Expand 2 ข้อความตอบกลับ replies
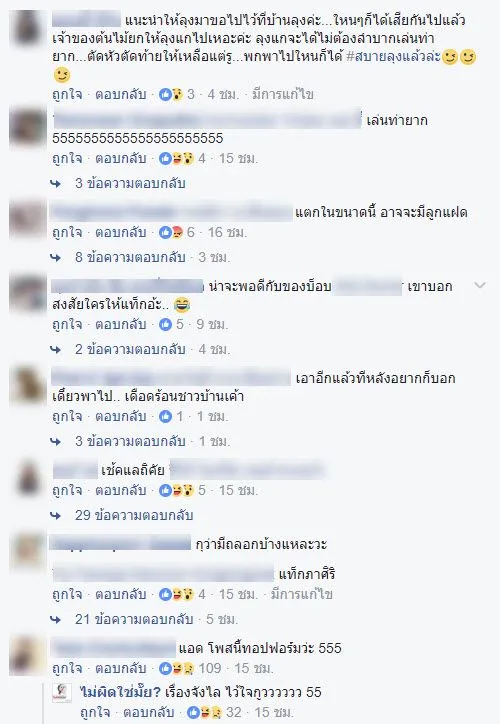This screenshot has height=724, width=500. [130, 349]
